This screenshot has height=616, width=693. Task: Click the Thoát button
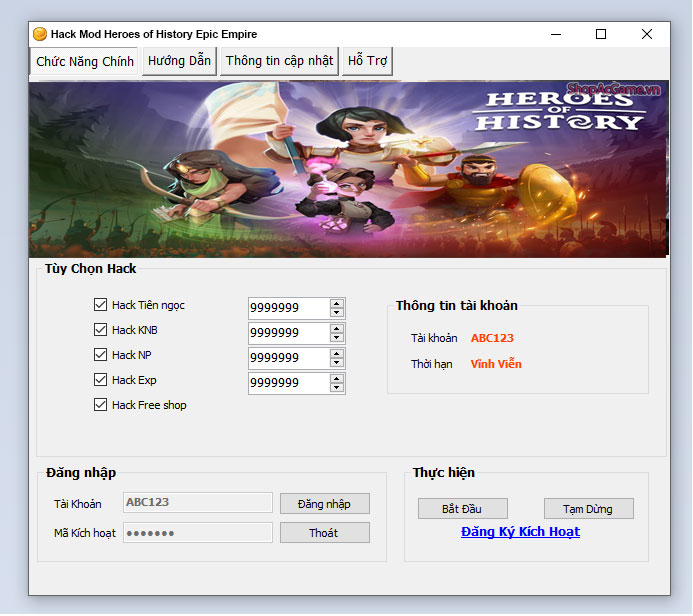[325, 533]
